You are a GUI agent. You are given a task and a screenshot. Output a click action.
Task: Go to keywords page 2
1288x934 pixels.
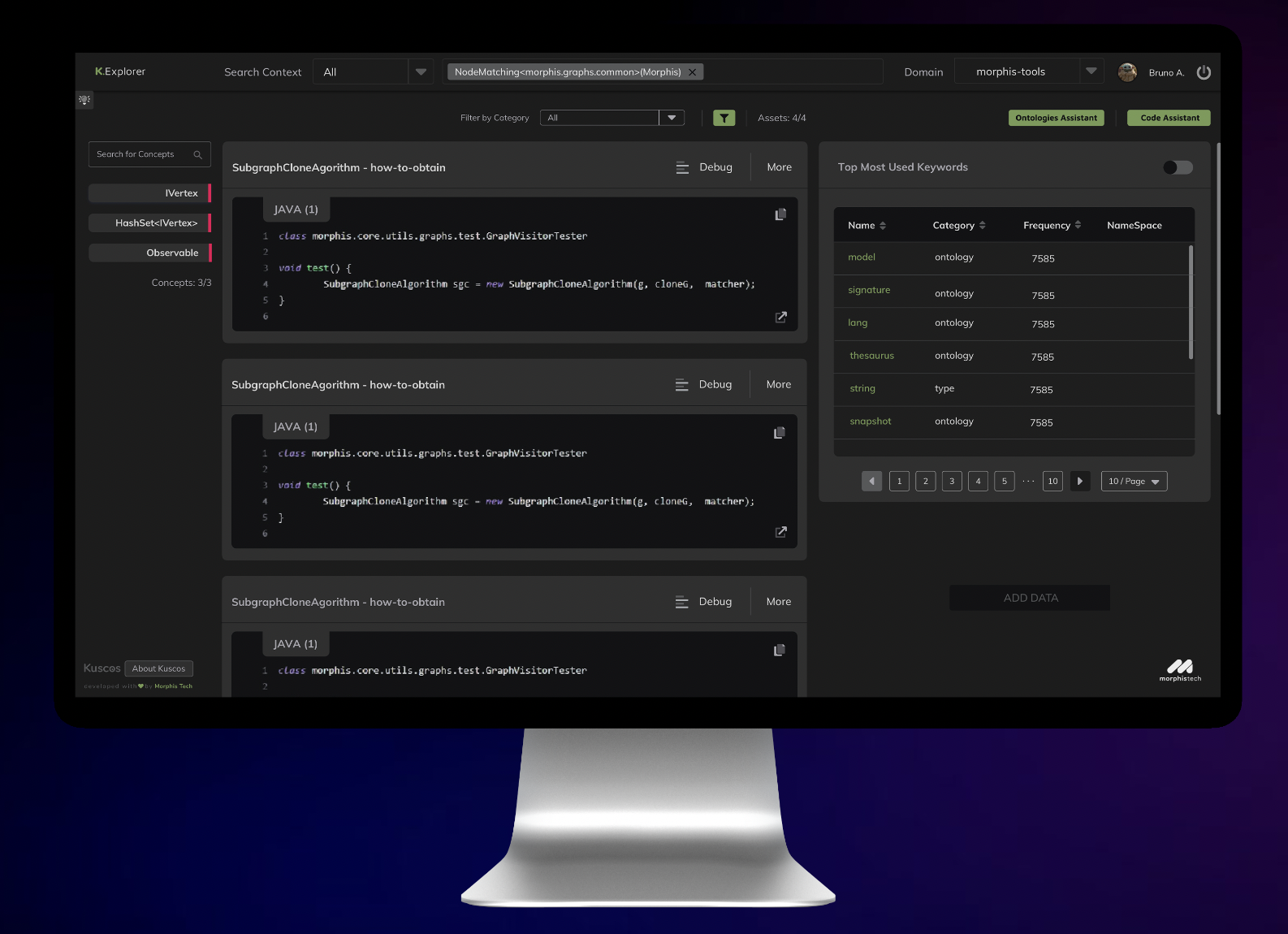click(x=926, y=481)
